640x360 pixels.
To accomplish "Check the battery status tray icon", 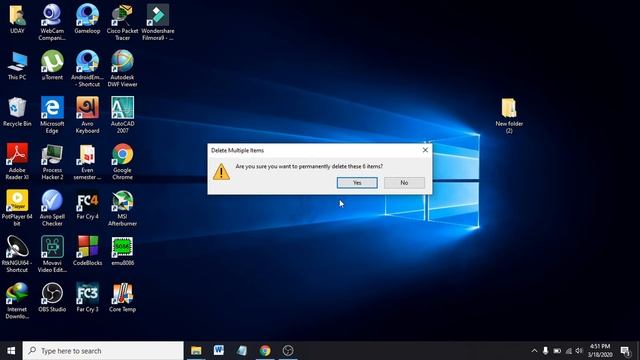I will (x=557, y=351).
